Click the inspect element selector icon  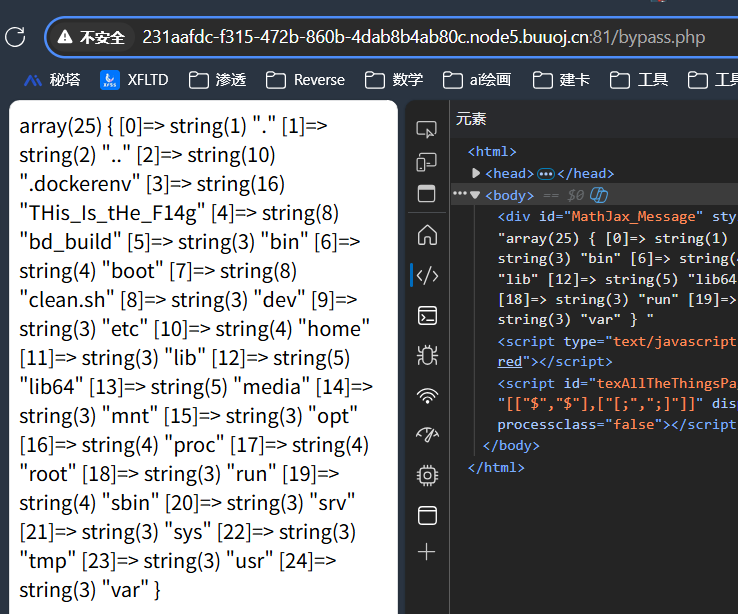426,129
